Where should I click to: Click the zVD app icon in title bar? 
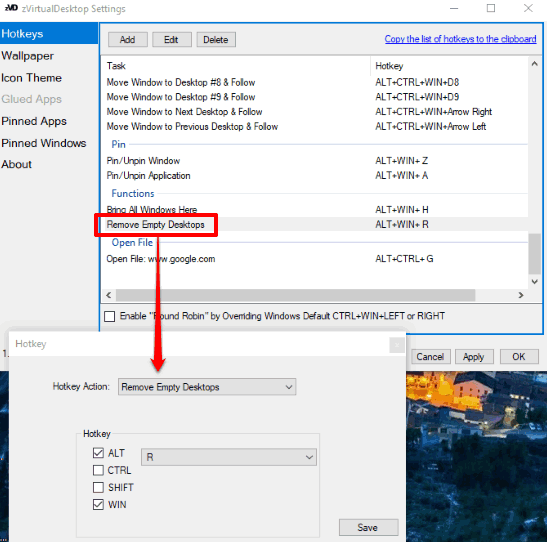tap(11, 8)
